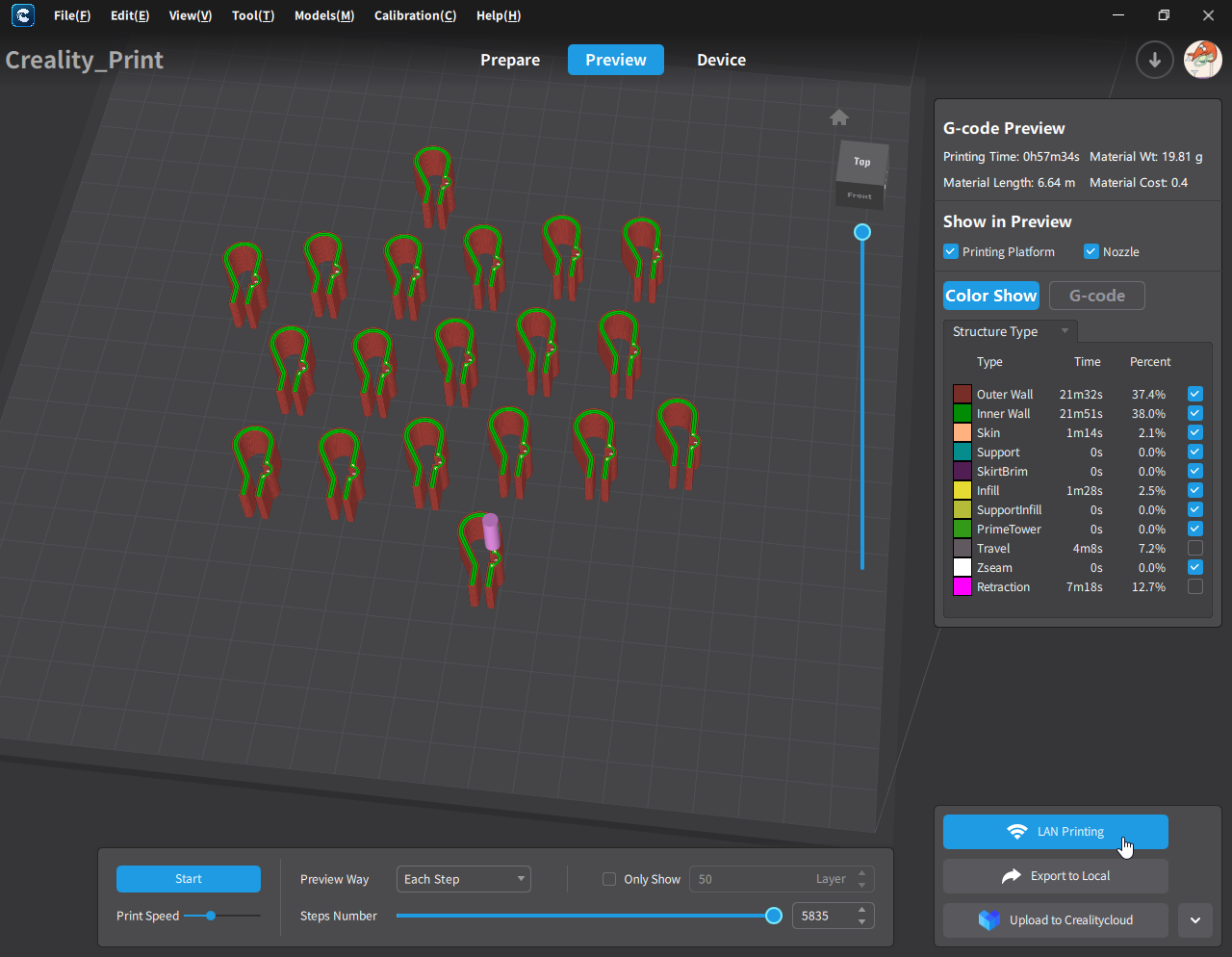
Task: Switch to the Device tab
Action: [722, 60]
